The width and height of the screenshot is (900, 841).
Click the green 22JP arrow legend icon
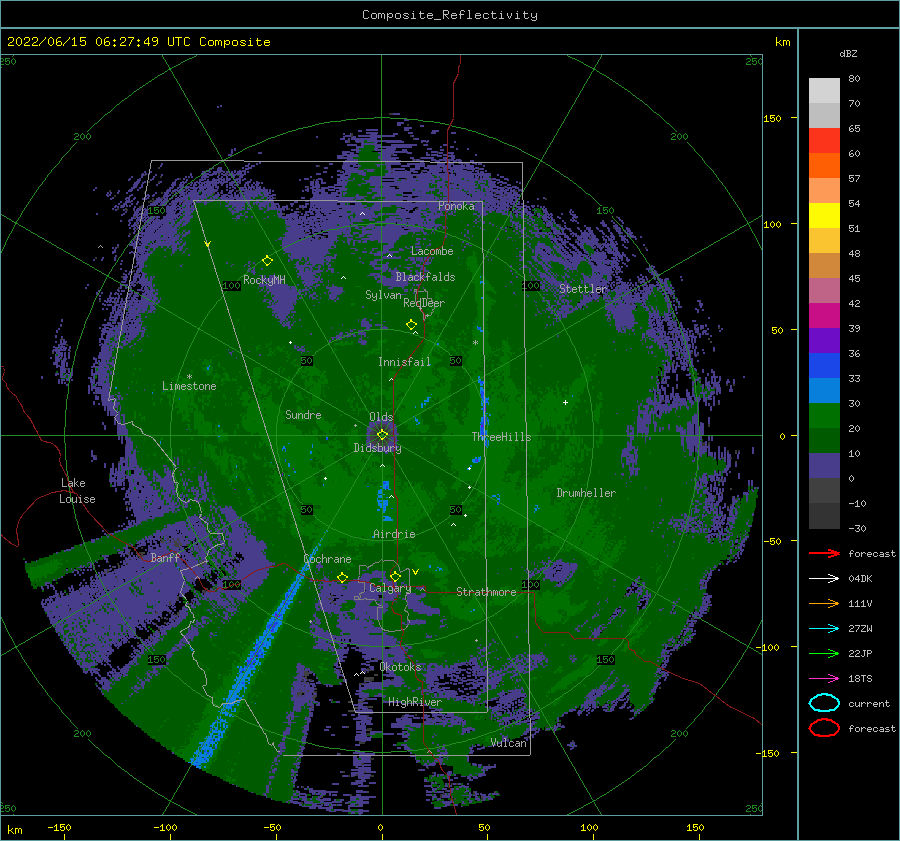(824, 653)
